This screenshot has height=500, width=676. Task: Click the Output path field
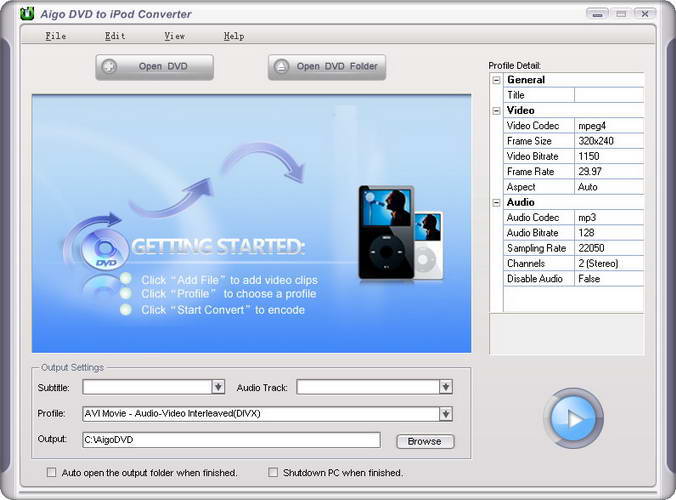232,440
